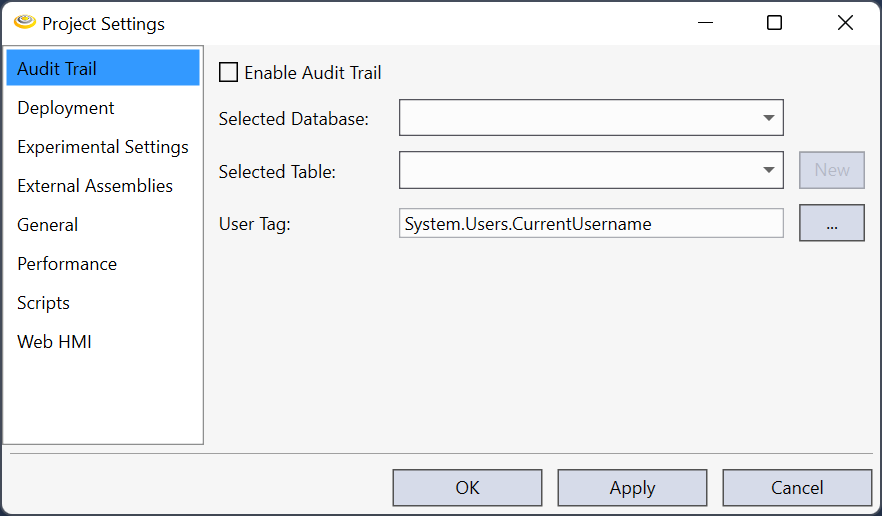Select Scripts in the settings list

(x=43, y=303)
